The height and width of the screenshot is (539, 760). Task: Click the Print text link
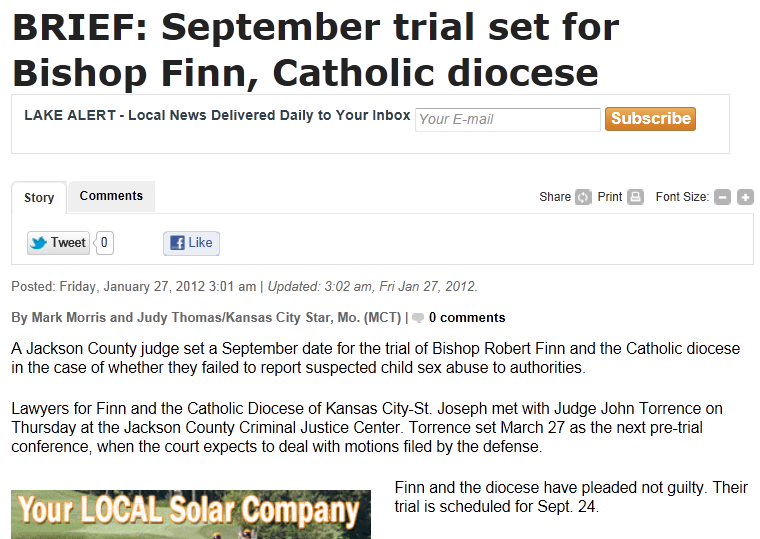click(x=610, y=197)
